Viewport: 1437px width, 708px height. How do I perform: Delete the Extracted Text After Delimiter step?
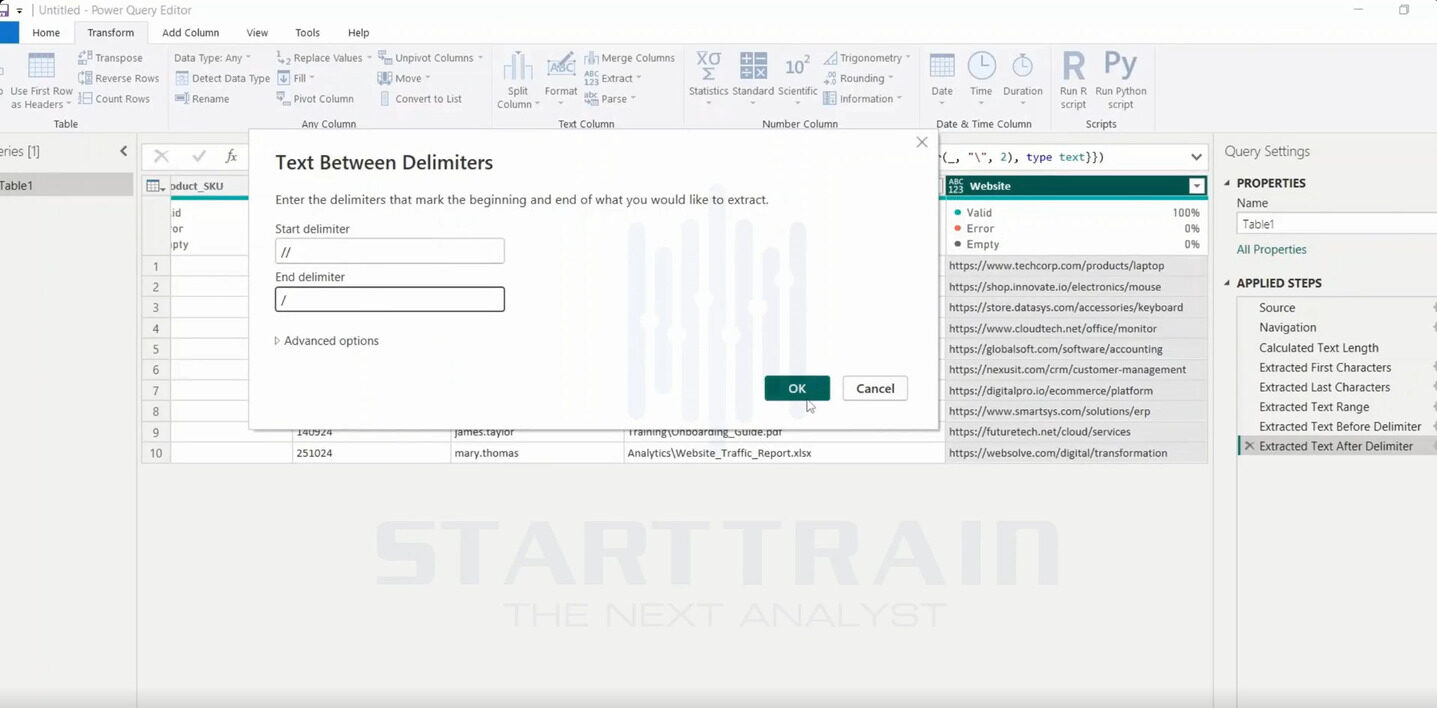[1248, 446]
